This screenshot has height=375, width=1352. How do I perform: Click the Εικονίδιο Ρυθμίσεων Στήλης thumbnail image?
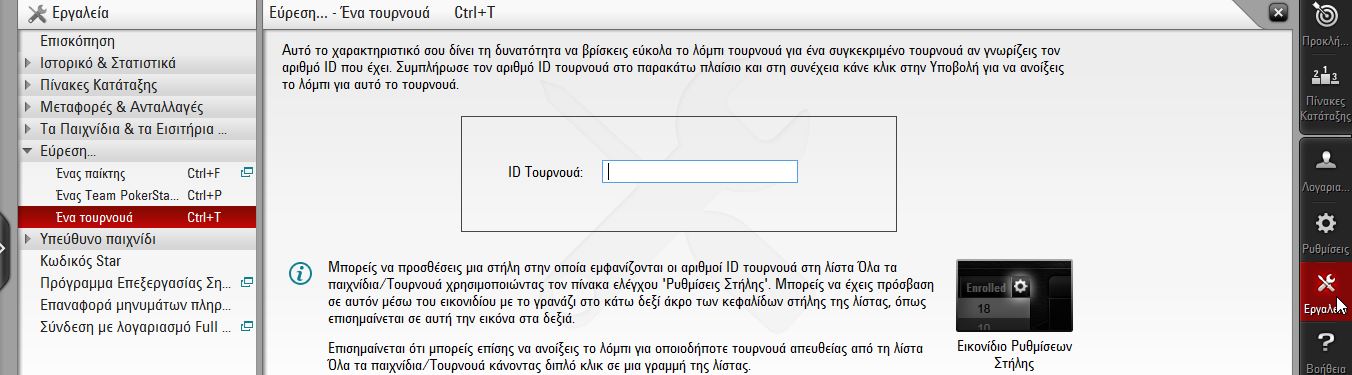tap(1014, 298)
